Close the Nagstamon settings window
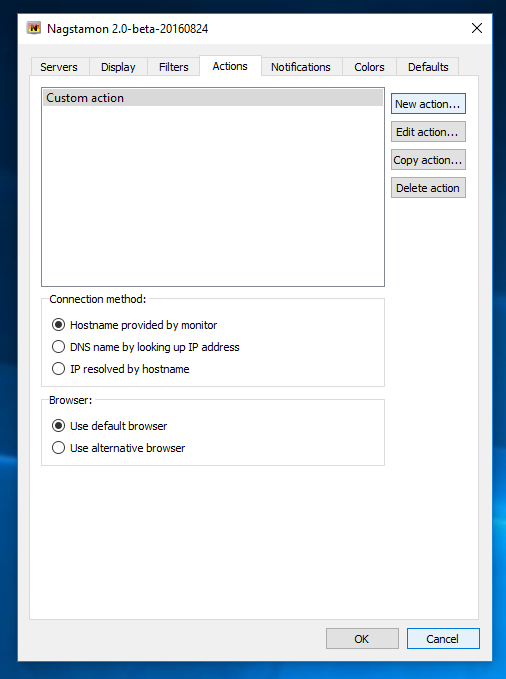 click(x=477, y=29)
